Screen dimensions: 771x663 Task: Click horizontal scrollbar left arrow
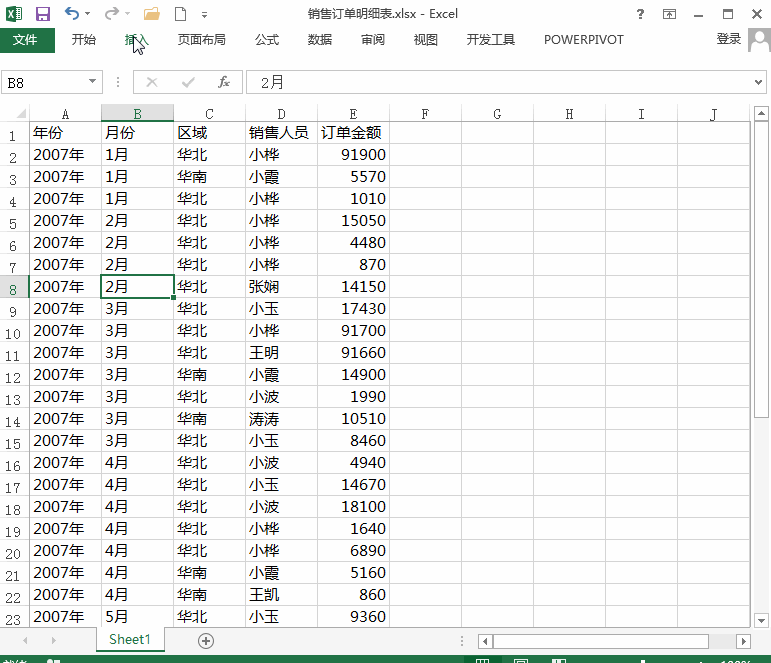point(485,641)
